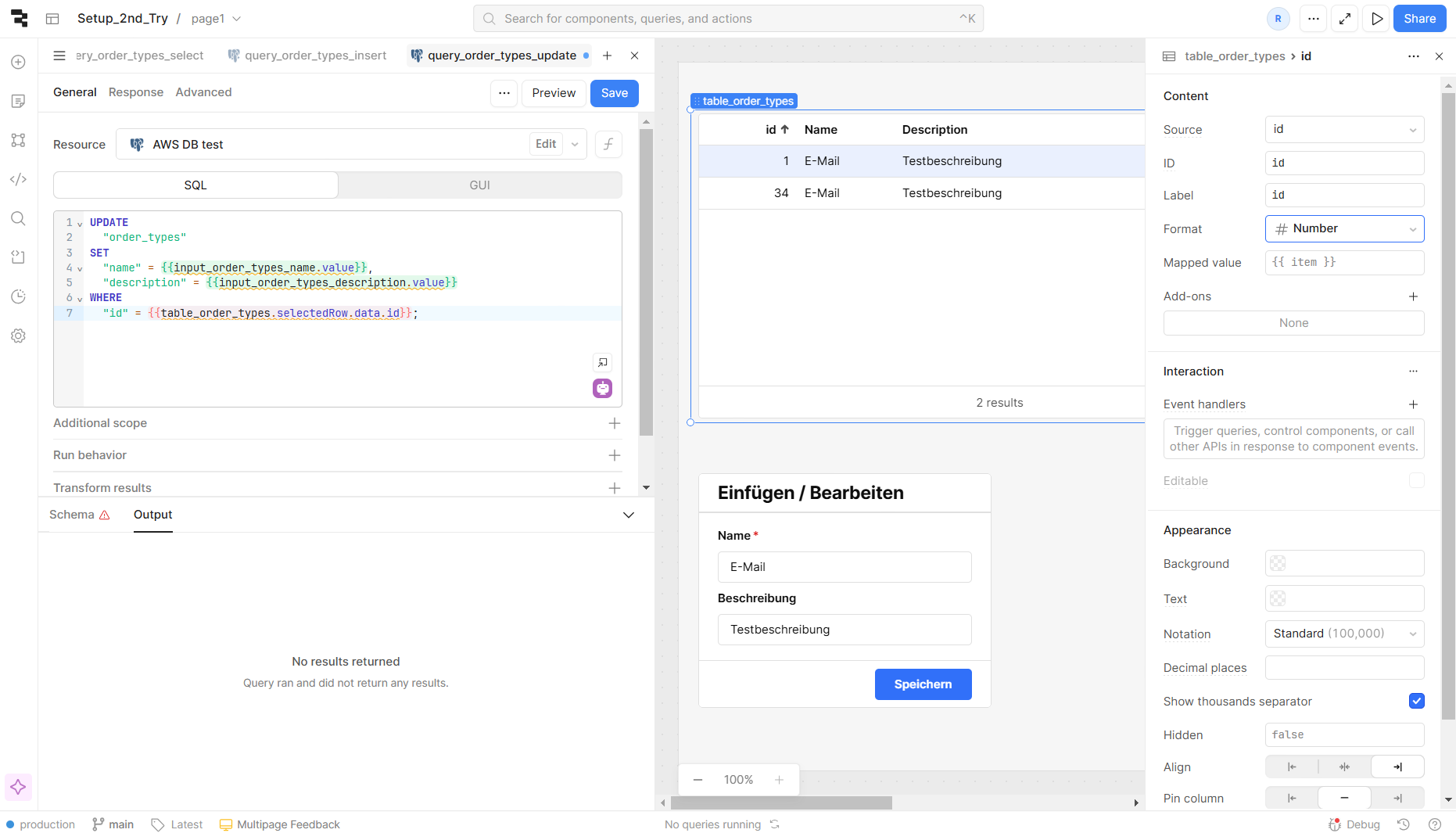The width and height of the screenshot is (1456, 833).
Task: Click the blue Save button
Action: coord(614,93)
